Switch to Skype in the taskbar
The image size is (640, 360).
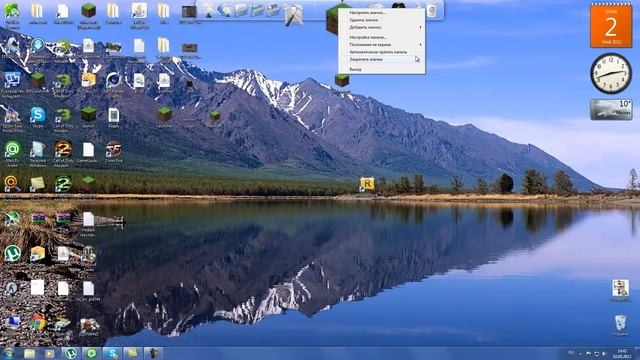point(112,353)
